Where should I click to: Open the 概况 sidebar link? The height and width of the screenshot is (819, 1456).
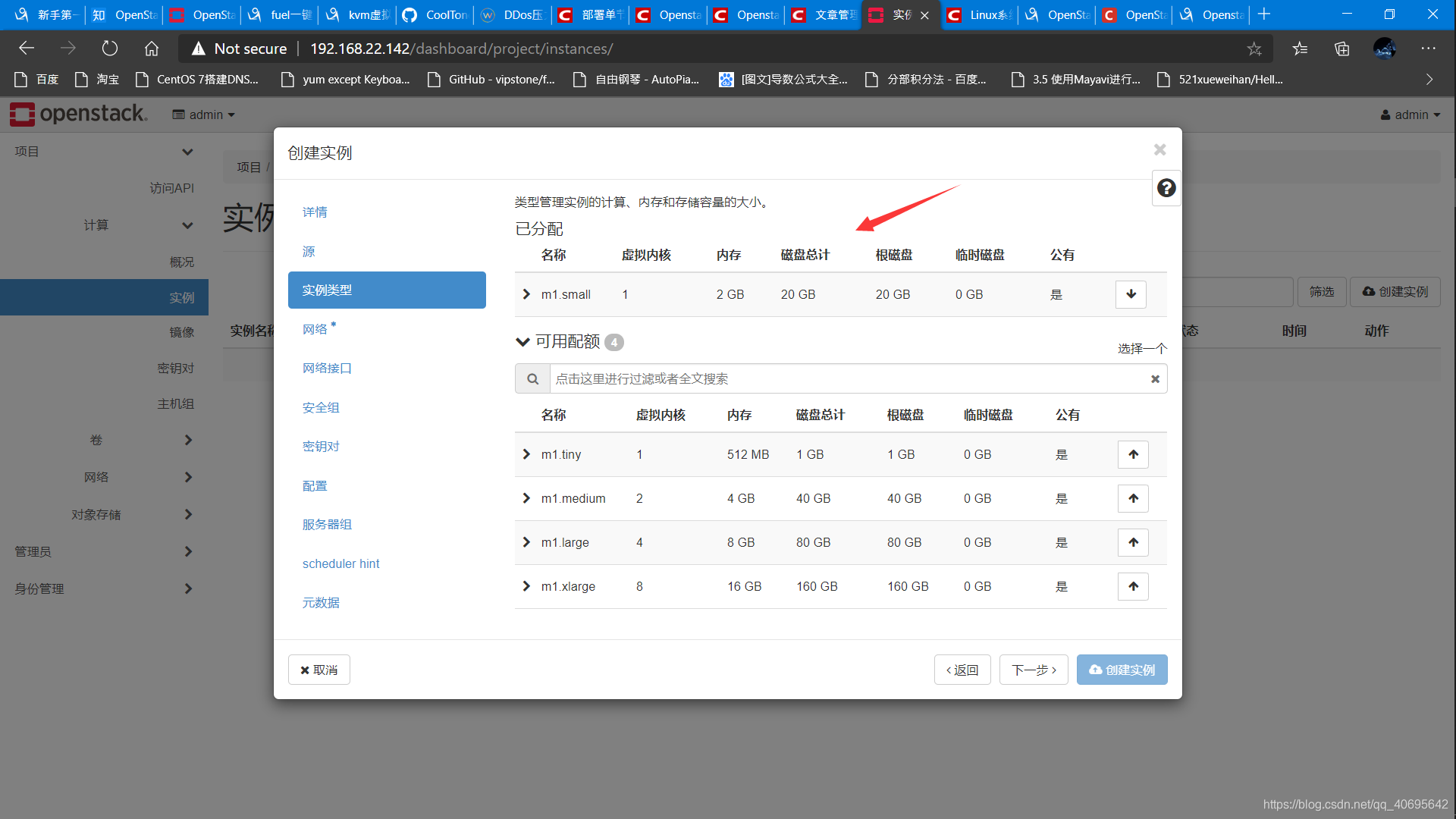(x=181, y=262)
